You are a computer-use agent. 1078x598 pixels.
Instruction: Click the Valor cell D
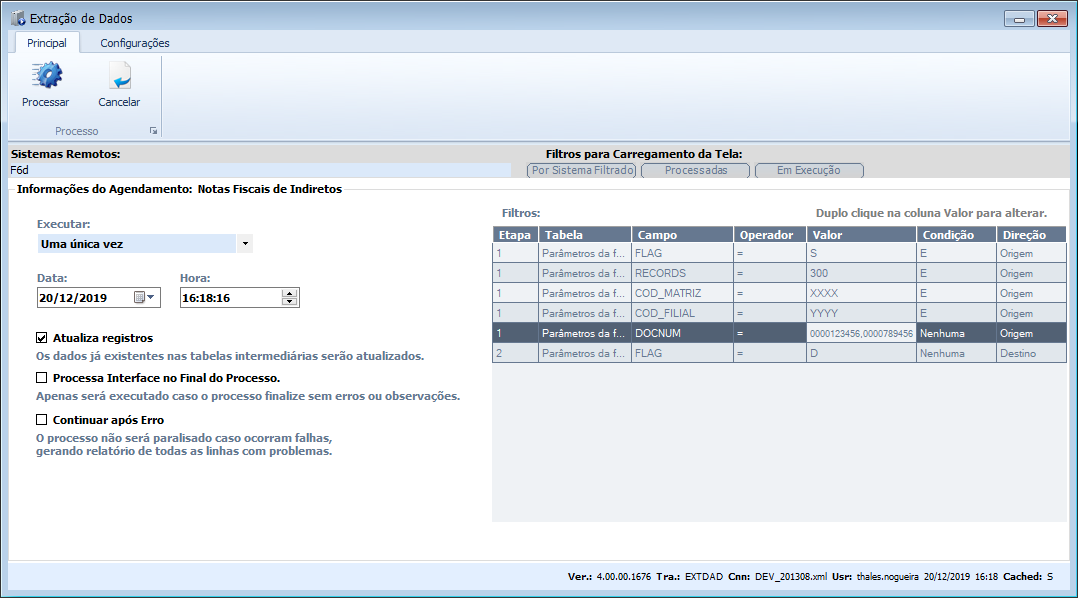(861, 353)
